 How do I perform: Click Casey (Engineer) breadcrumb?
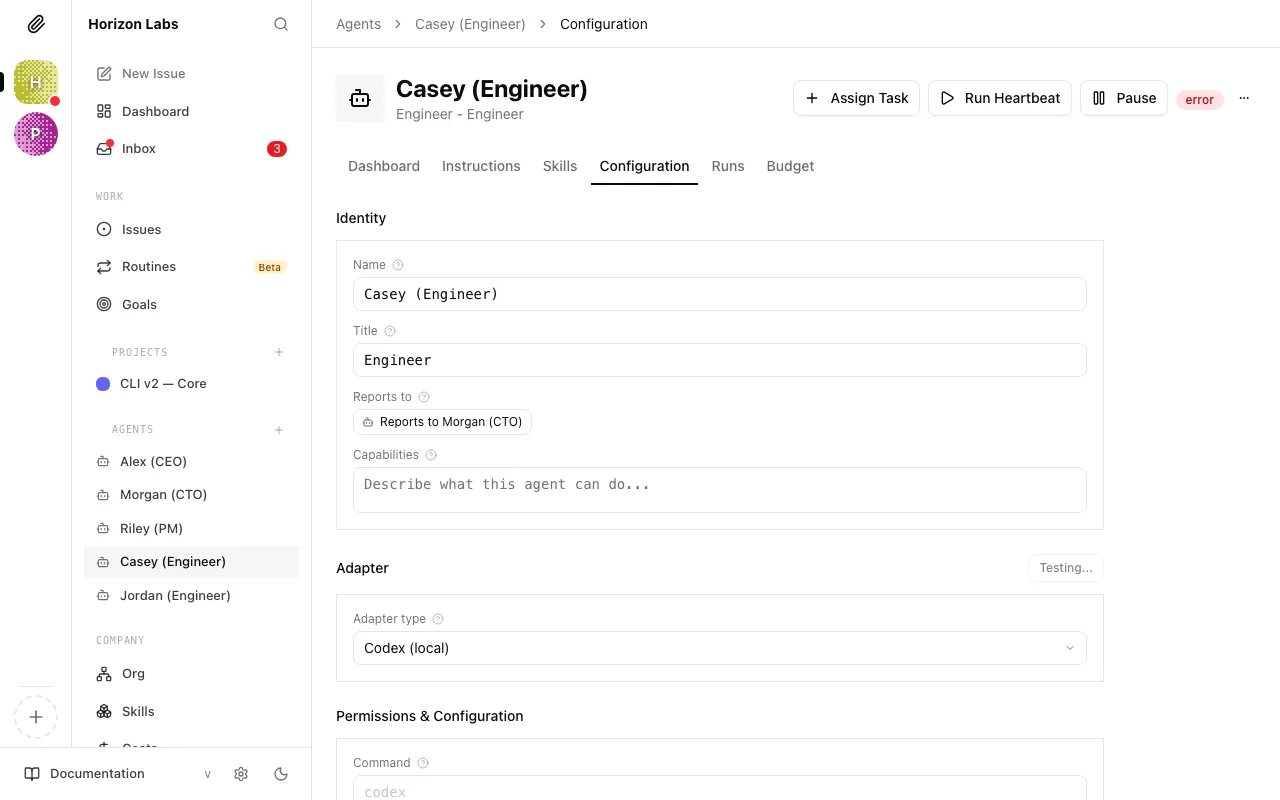(470, 24)
